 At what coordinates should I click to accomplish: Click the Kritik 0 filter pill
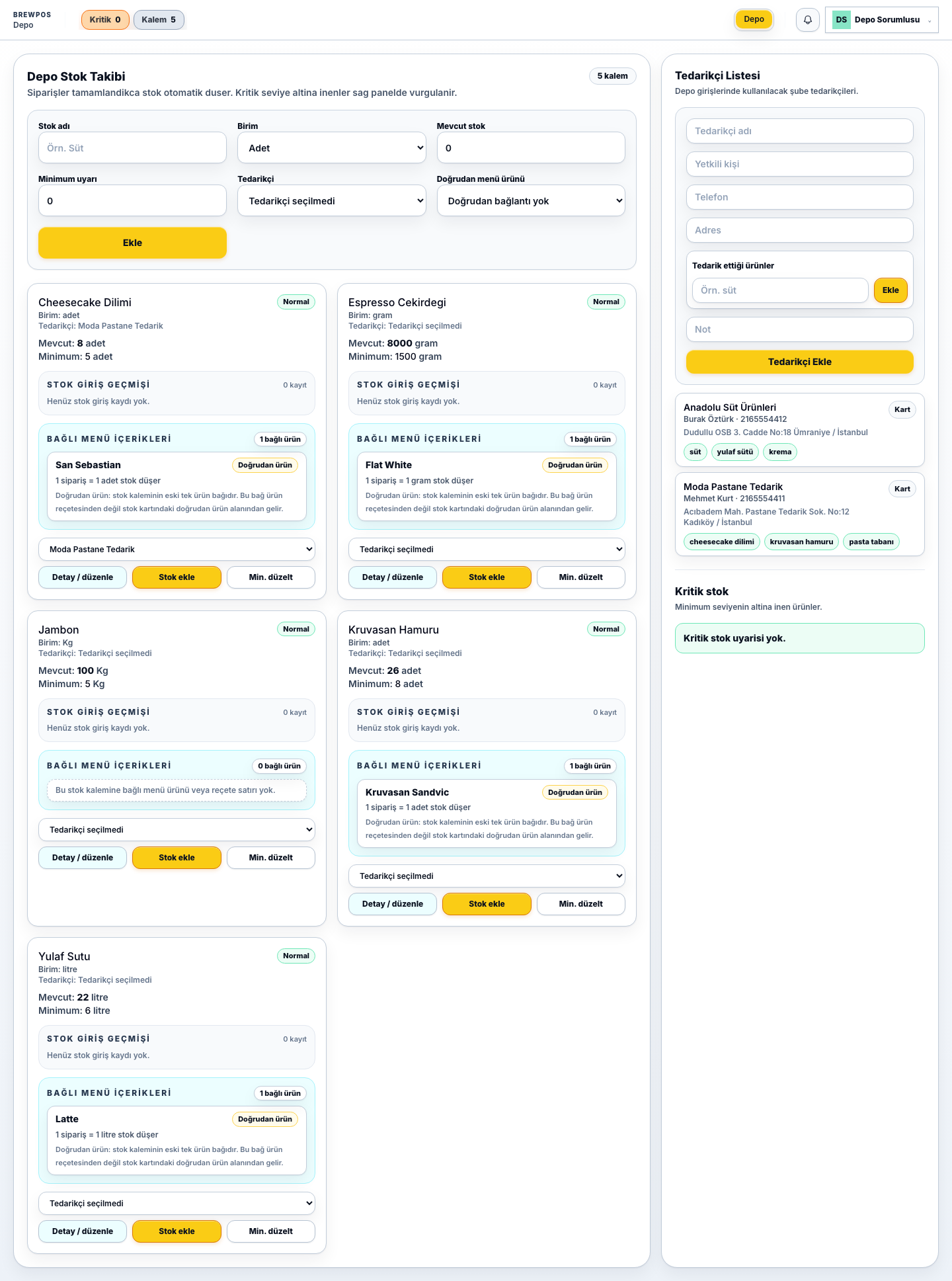tap(105, 20)
